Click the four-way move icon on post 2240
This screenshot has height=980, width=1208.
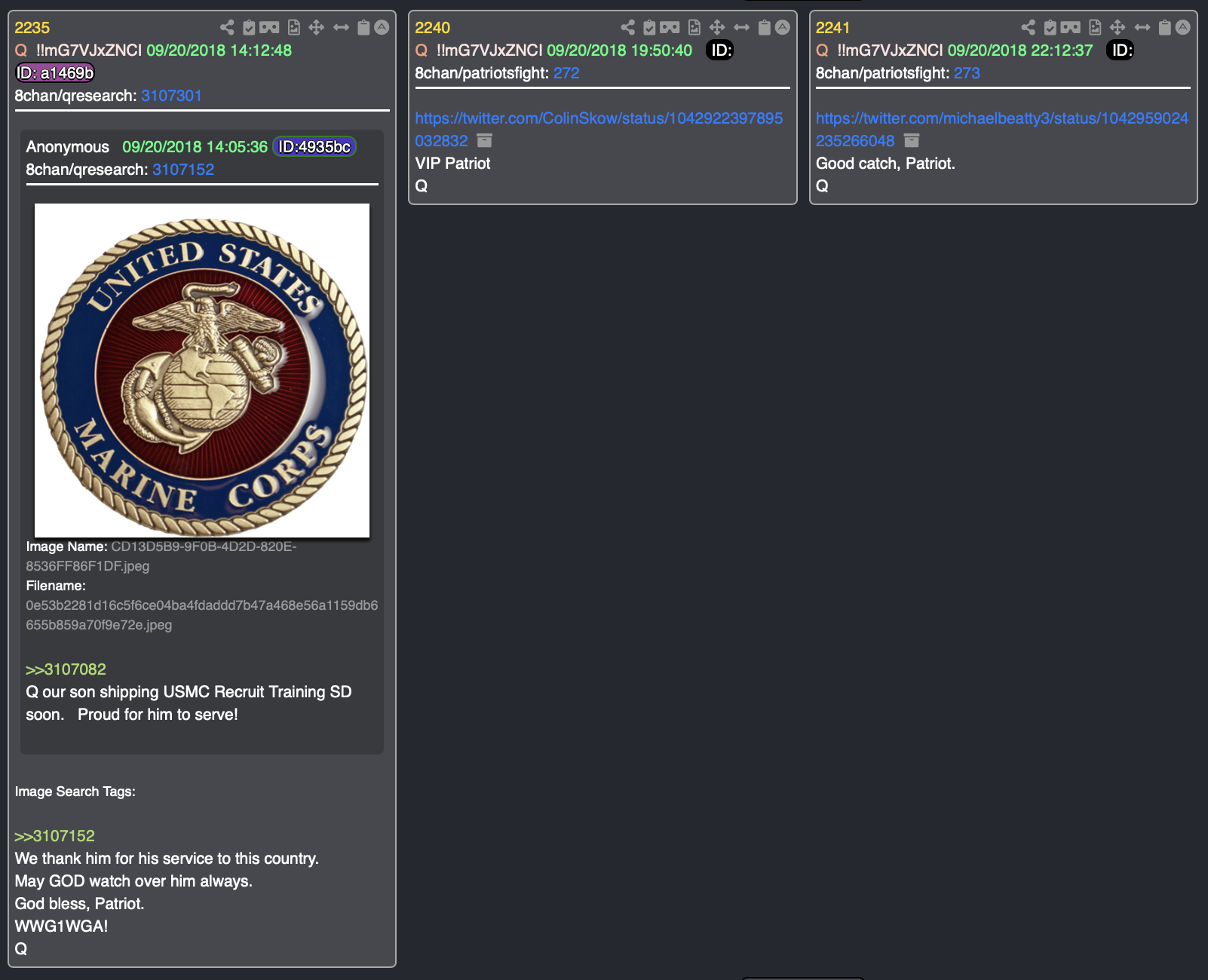(x=717, y=28)
